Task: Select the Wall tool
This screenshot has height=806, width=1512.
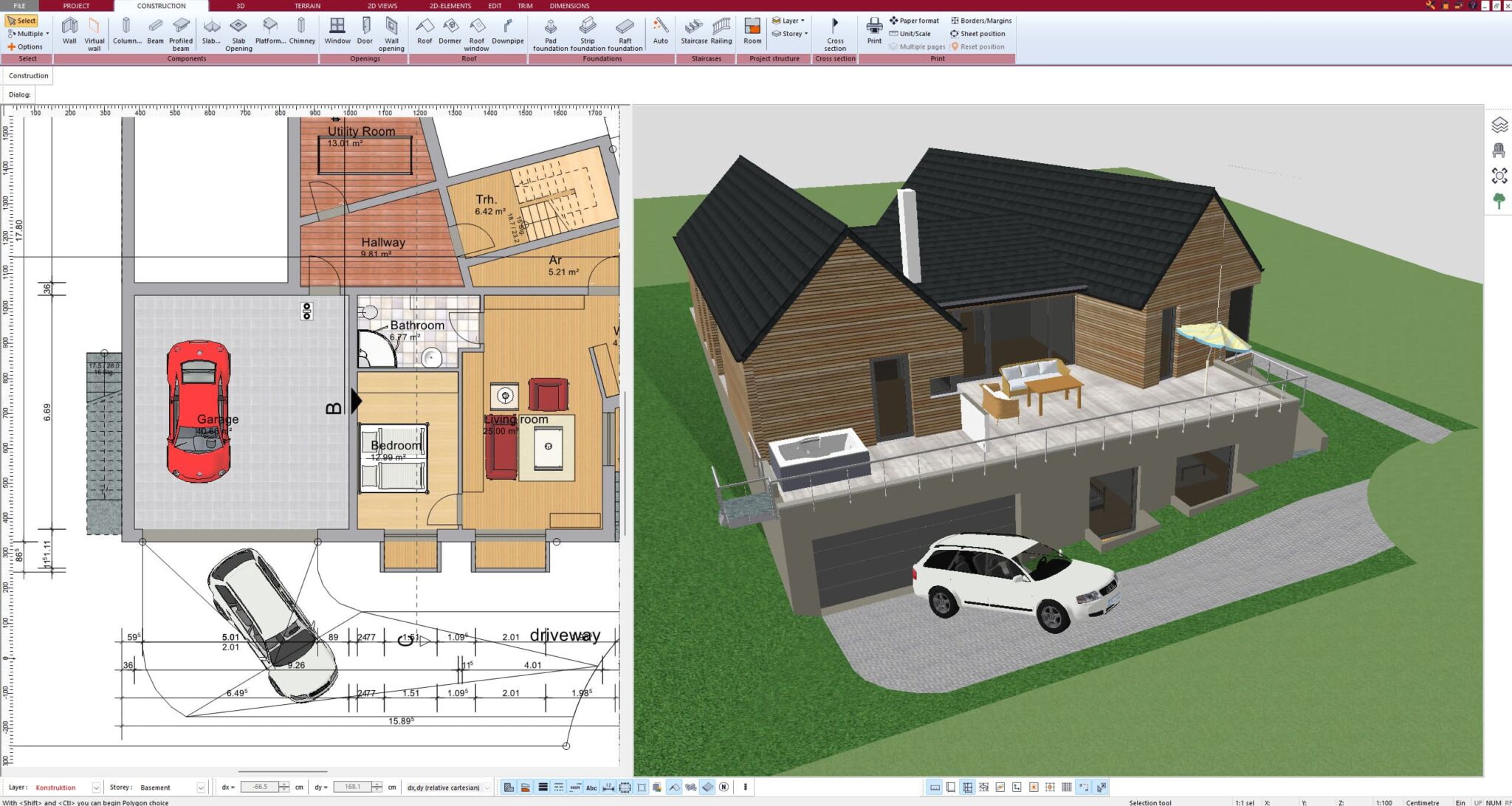Action: click(x=70, y=30)
